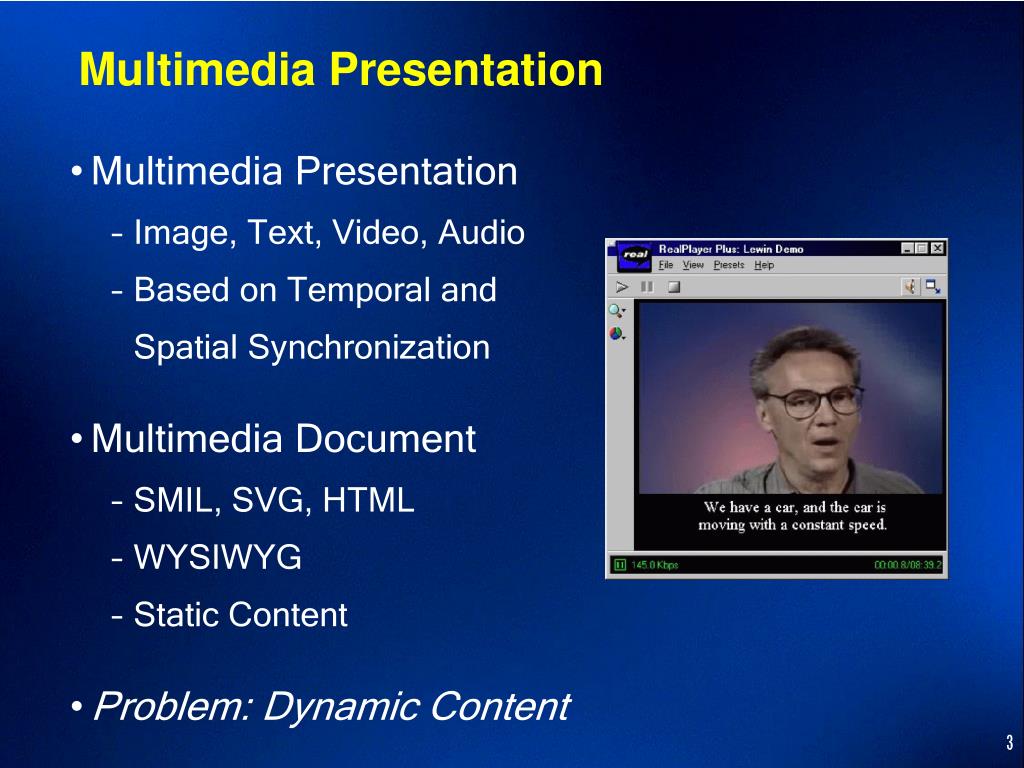The width and height of the screenshot is (1024, 768).
Task: Click the slide number 3
Action: (1010, 743)
